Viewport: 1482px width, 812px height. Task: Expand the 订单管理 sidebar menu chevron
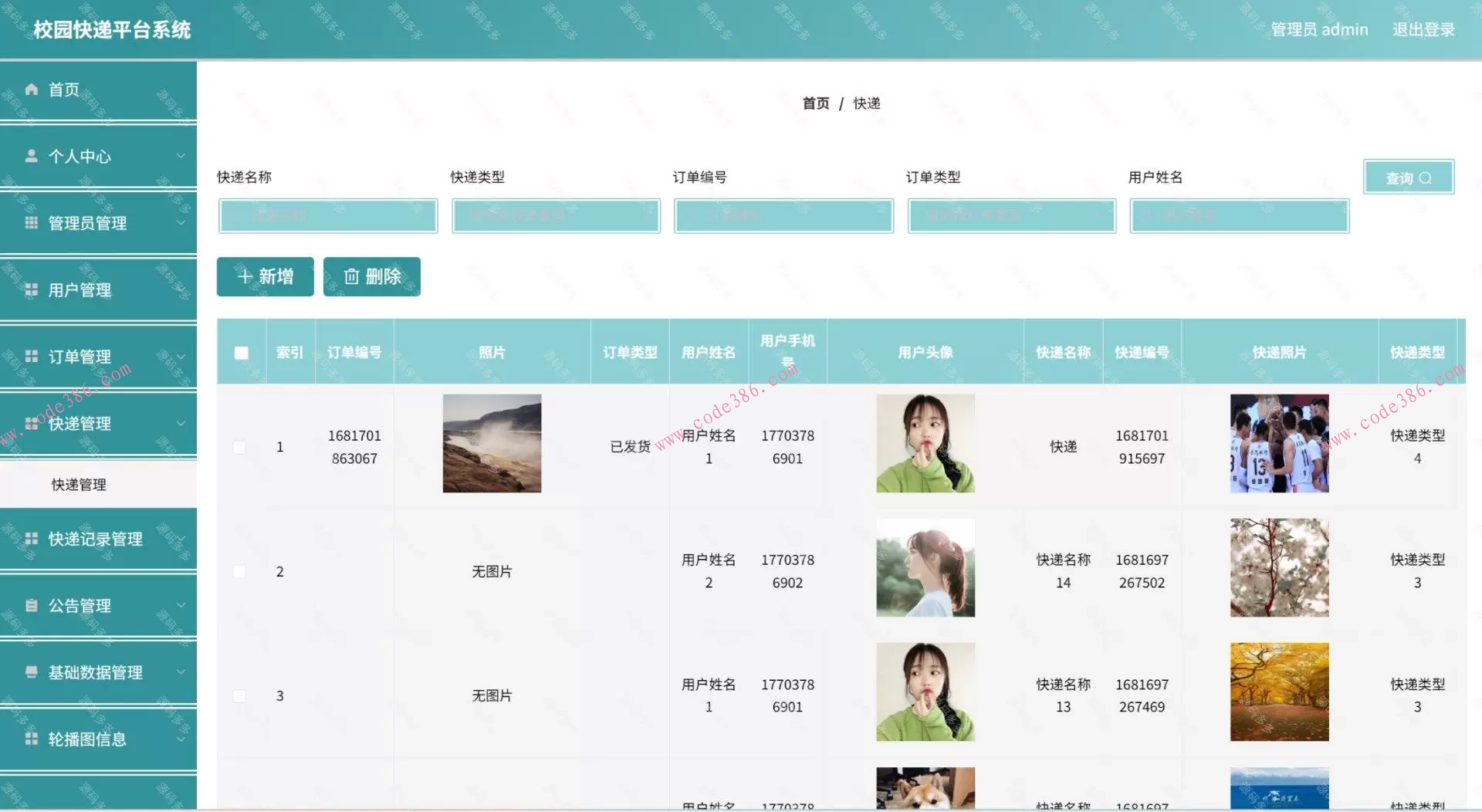pos(181,357)
